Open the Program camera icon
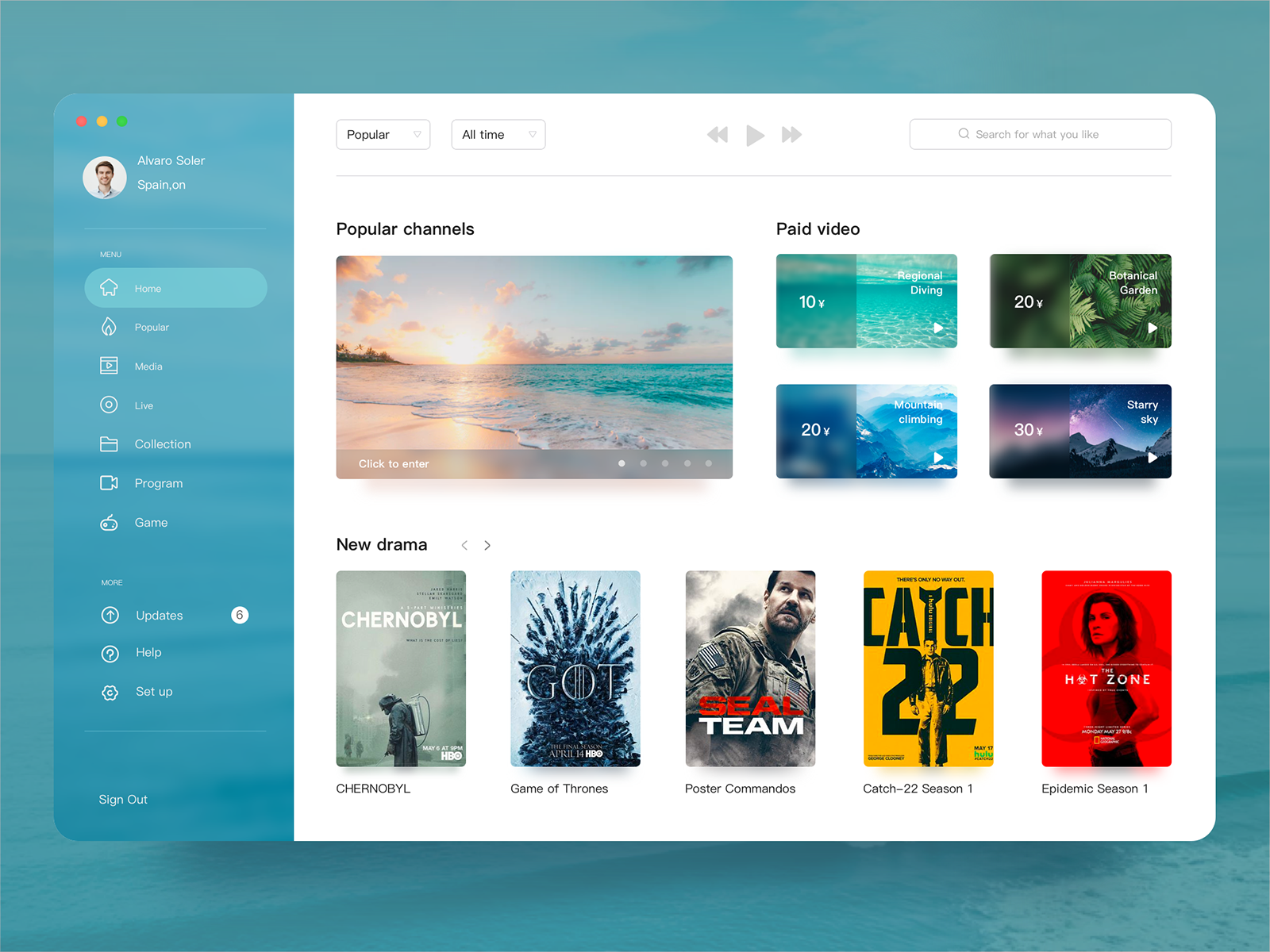The width and height of the screenshot is (1270, 952). (110, 482)
